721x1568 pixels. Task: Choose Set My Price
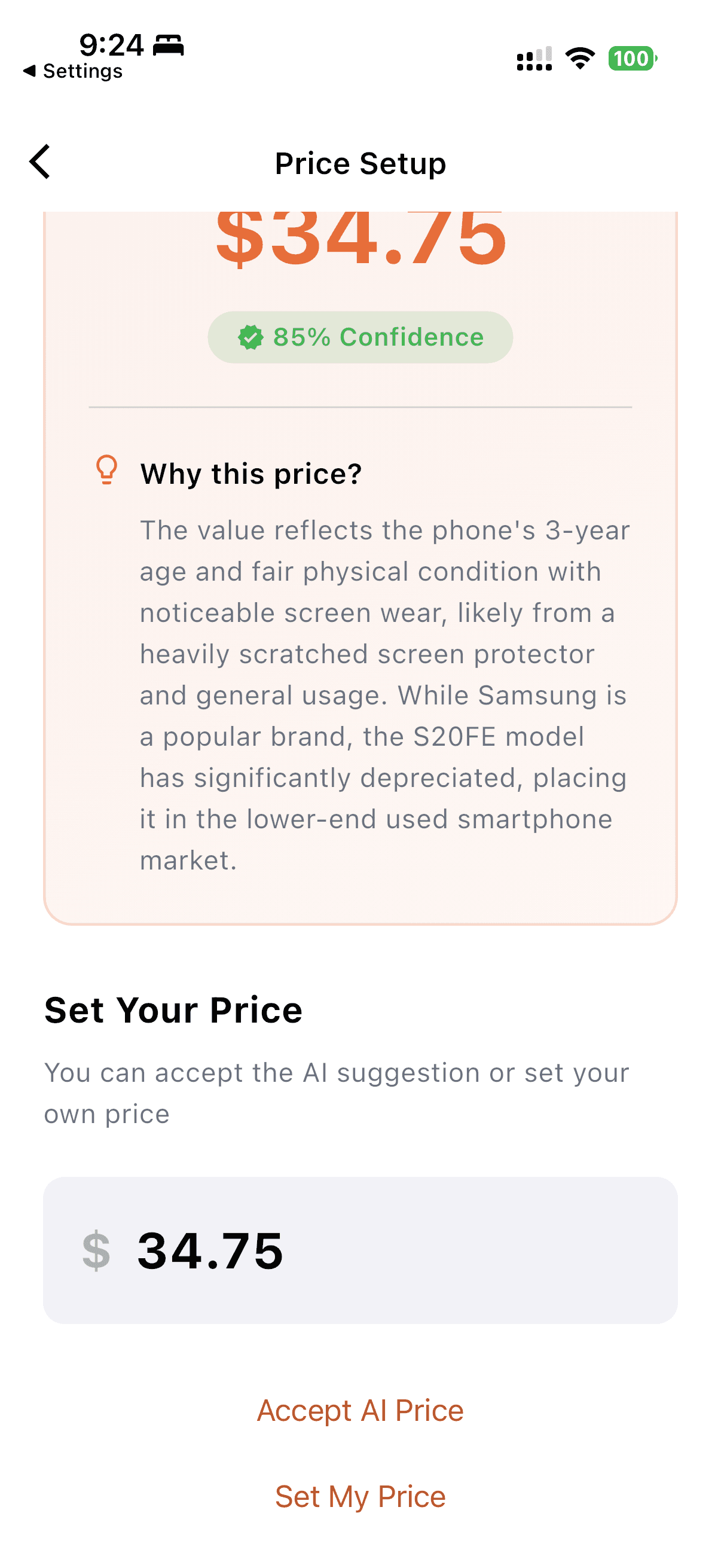point(360,1497)
